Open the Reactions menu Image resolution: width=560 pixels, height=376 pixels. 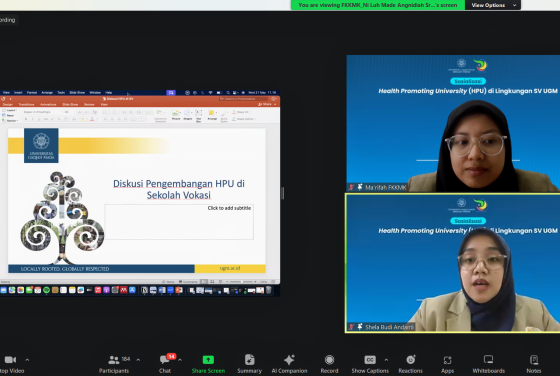tap(410, 364)
